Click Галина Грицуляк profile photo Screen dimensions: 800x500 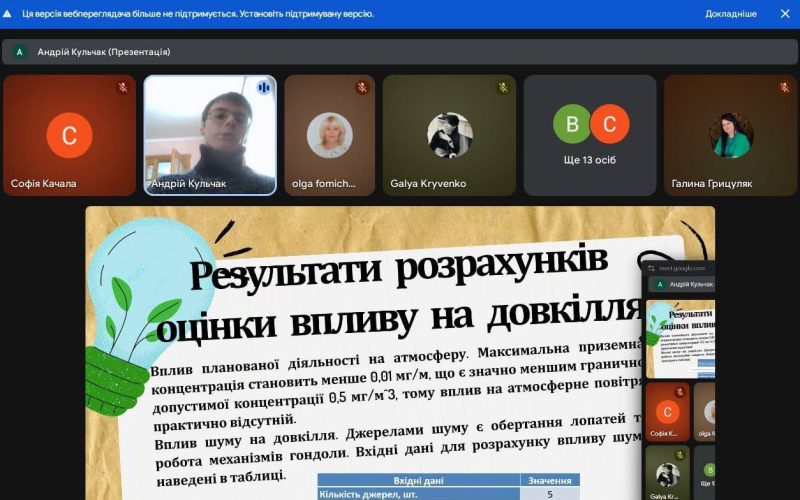click(x=731, y=135)
